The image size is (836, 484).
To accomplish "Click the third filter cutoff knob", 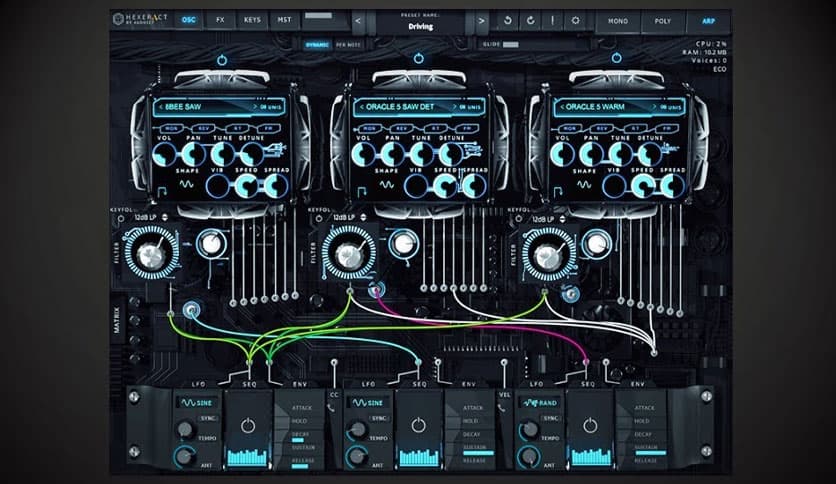I will [x=548, y=255].
